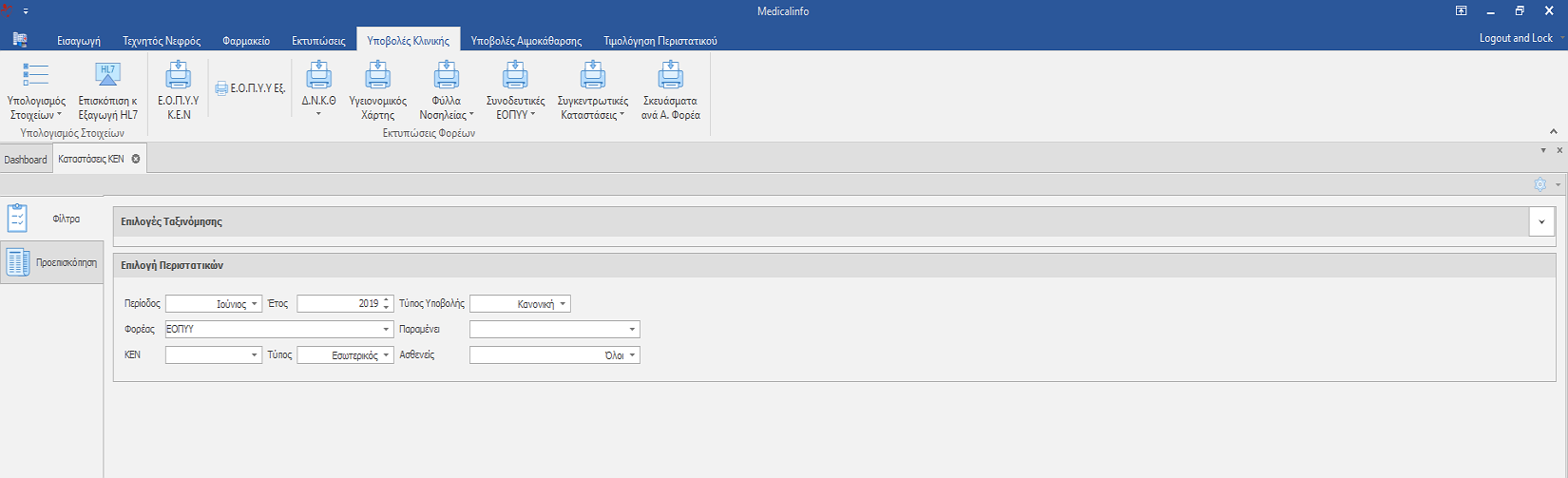Click the Υγειονομικός Χάρτης icon
This screenshot has height=478, width=1568.
tap(377, 76)
